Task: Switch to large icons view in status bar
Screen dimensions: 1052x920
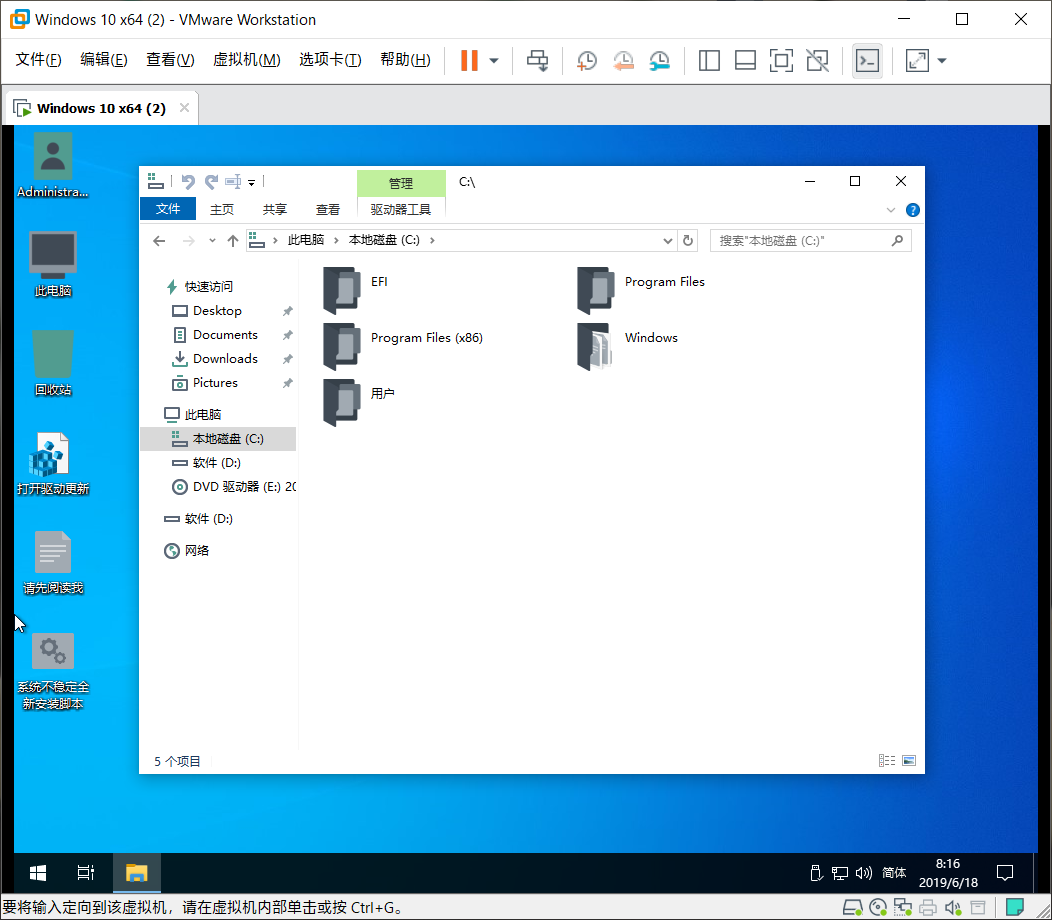Action: [909, 760]
